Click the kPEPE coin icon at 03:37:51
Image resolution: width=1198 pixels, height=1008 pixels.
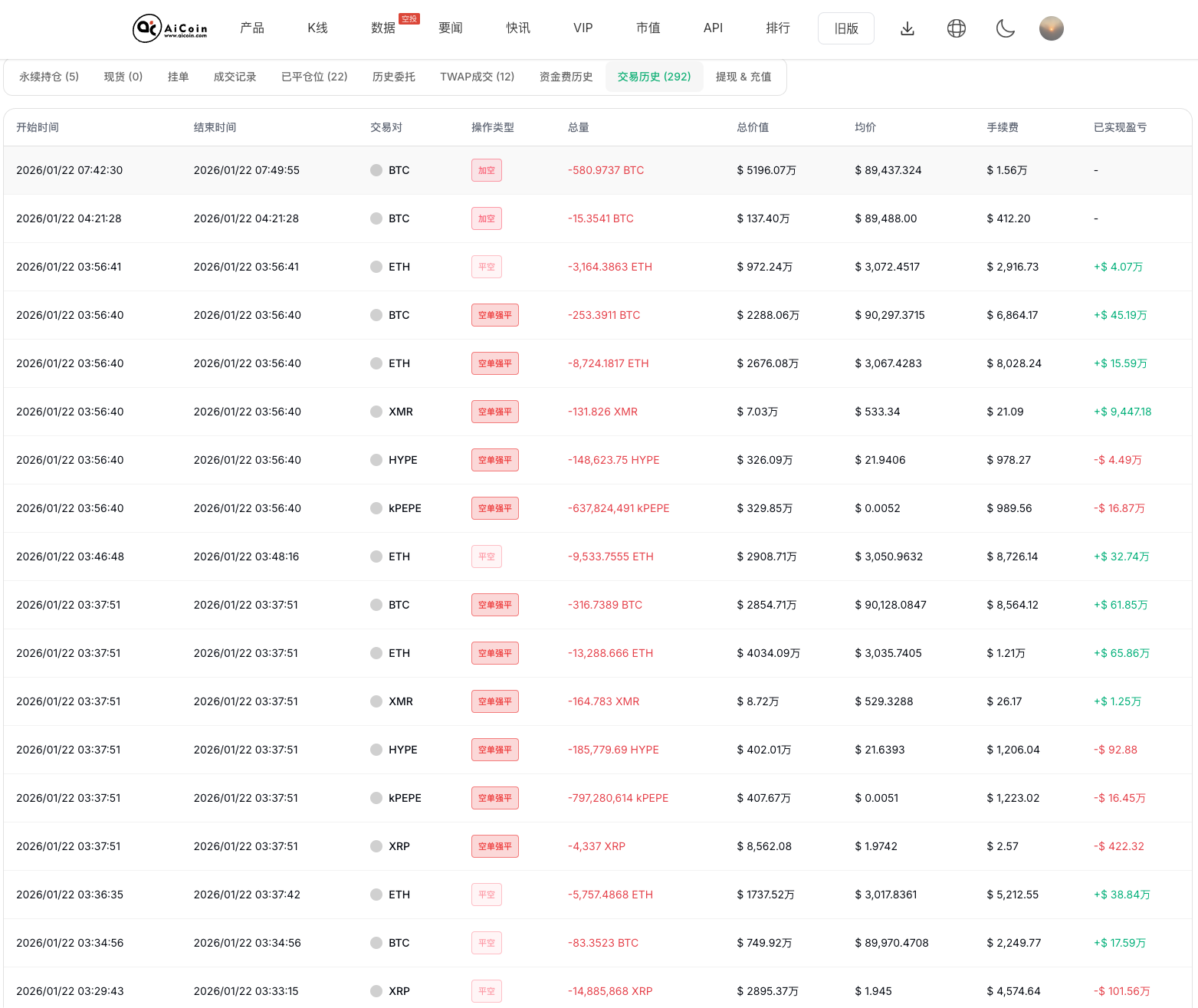click(x=376, y=798)
